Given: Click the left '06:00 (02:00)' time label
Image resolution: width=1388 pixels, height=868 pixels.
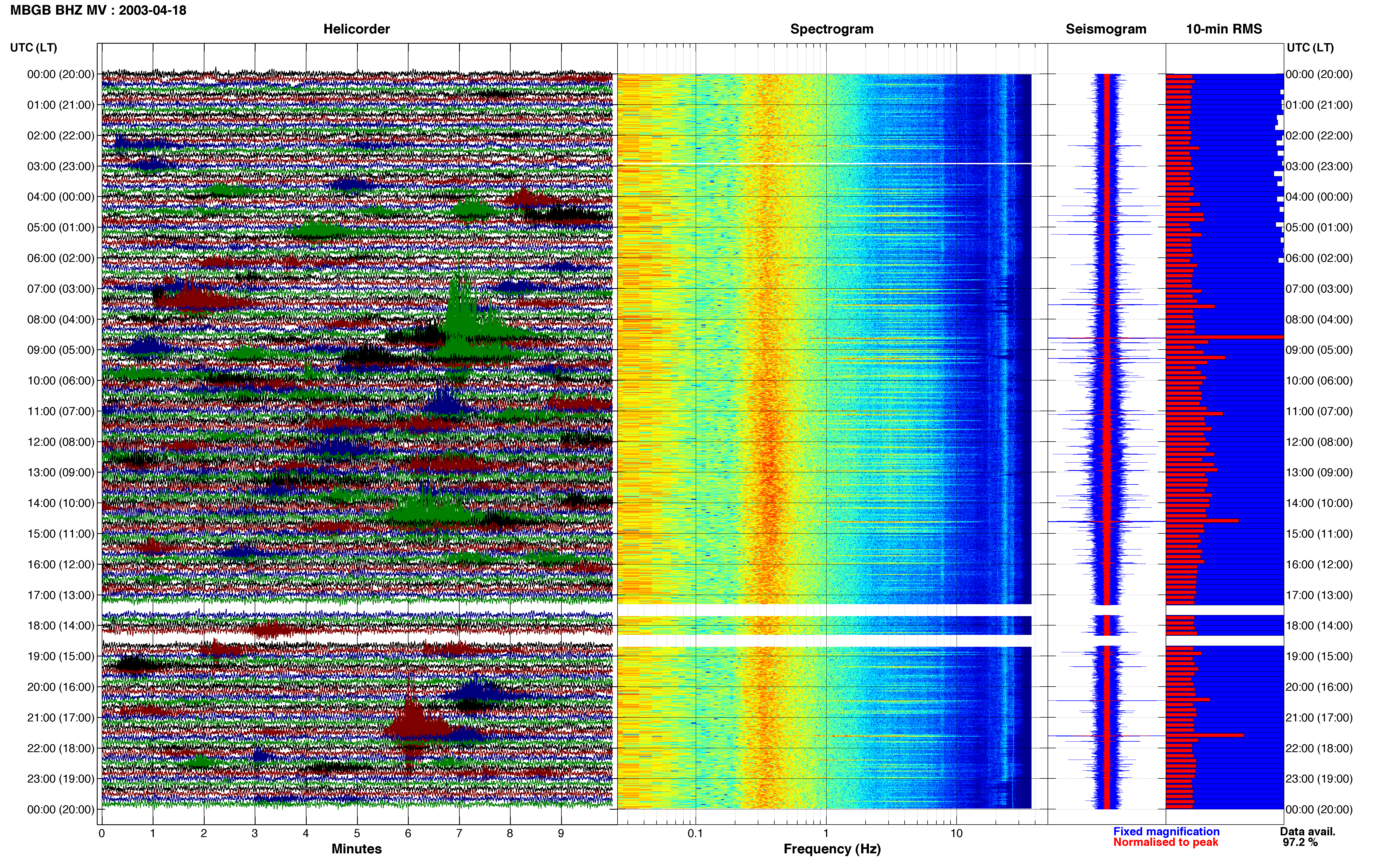Looking at the screenshot, I should [x=60, y=258].
